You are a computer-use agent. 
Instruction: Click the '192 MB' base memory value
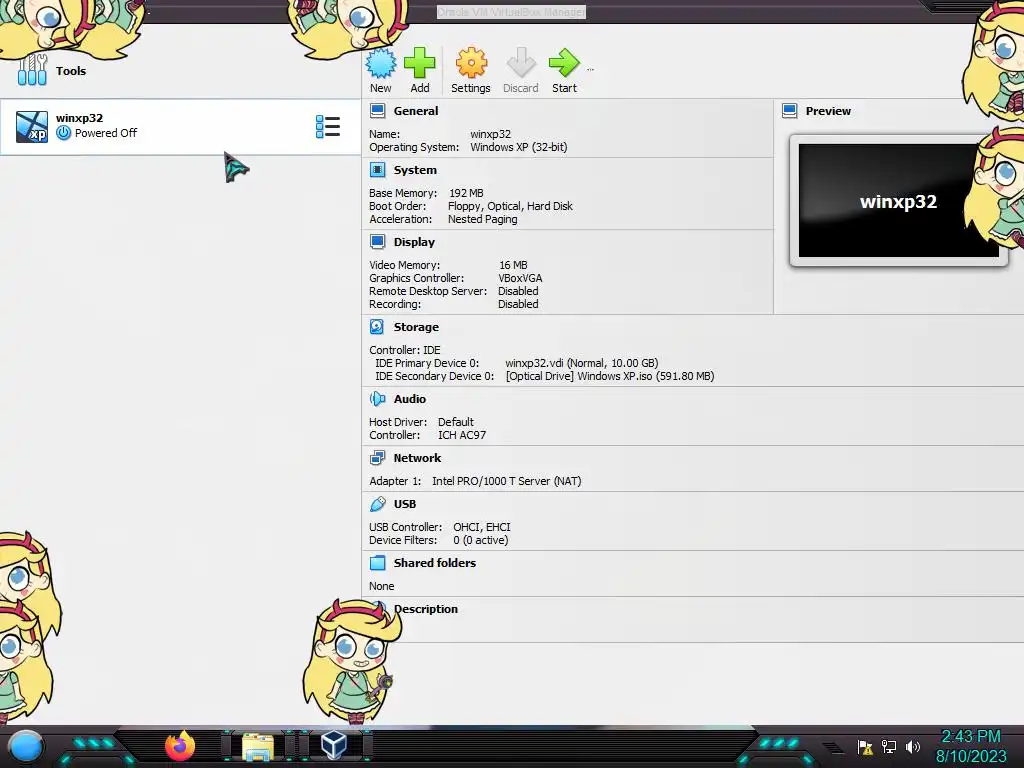click(466, 193)
